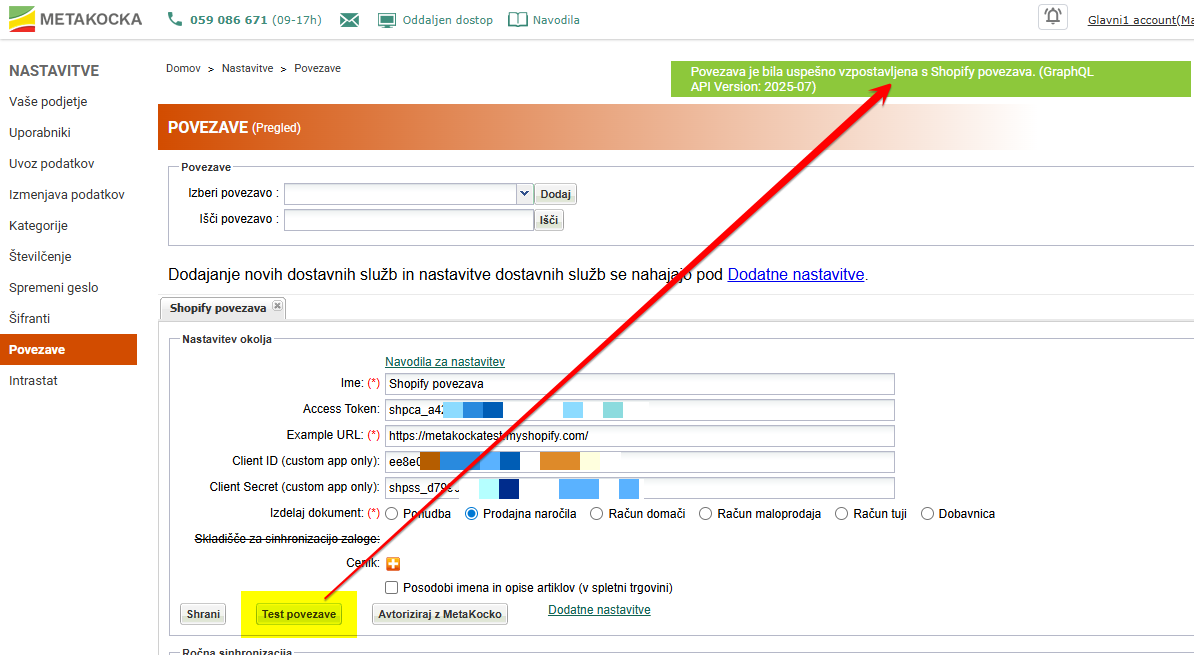This screenshot has height=655, width=1194.
Task: Click the Ime input field
Action: pos(640,384)
